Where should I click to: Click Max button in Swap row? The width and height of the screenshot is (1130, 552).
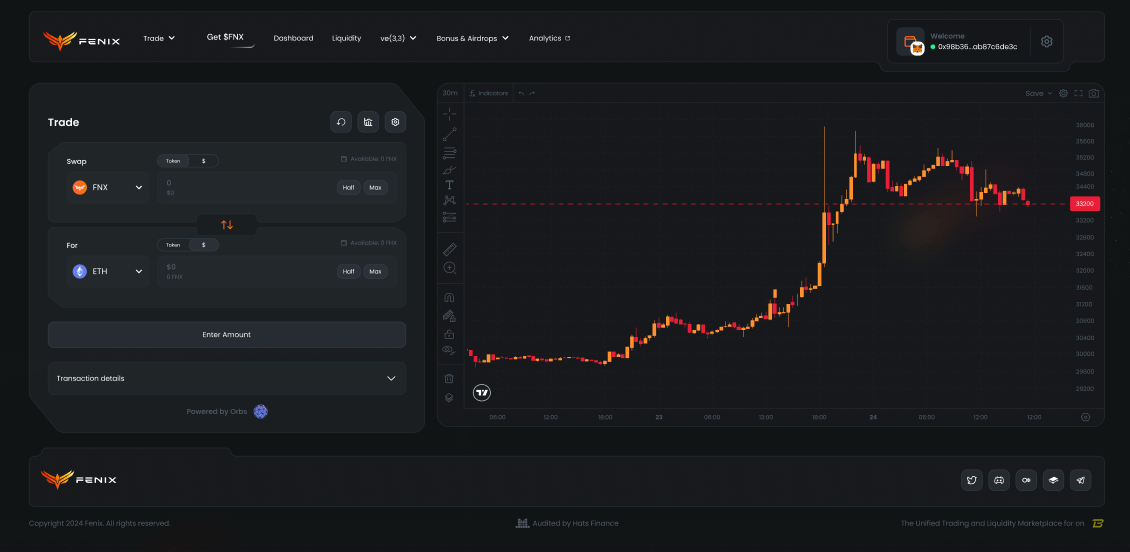(375, 187)
